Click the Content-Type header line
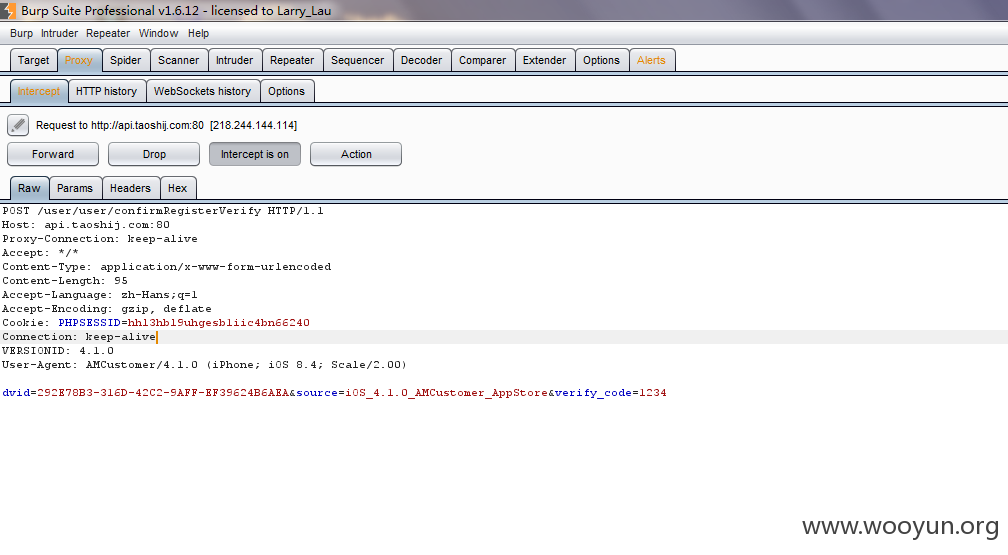1008x555 pixels. (x=166, y=267)
